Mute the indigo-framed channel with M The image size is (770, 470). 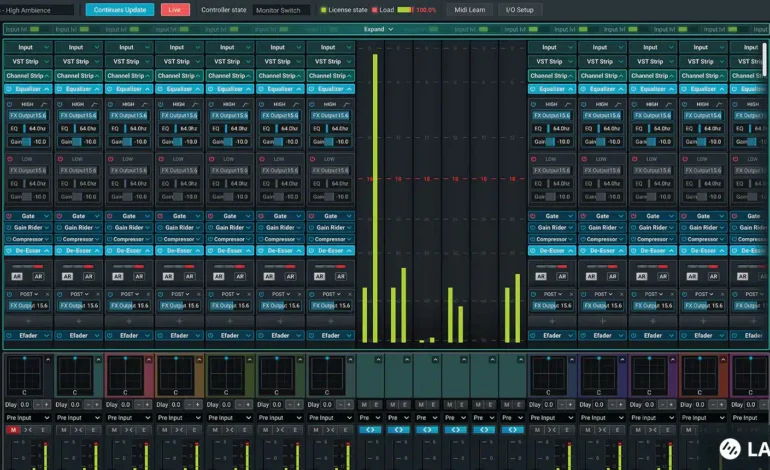pos(587,430)
